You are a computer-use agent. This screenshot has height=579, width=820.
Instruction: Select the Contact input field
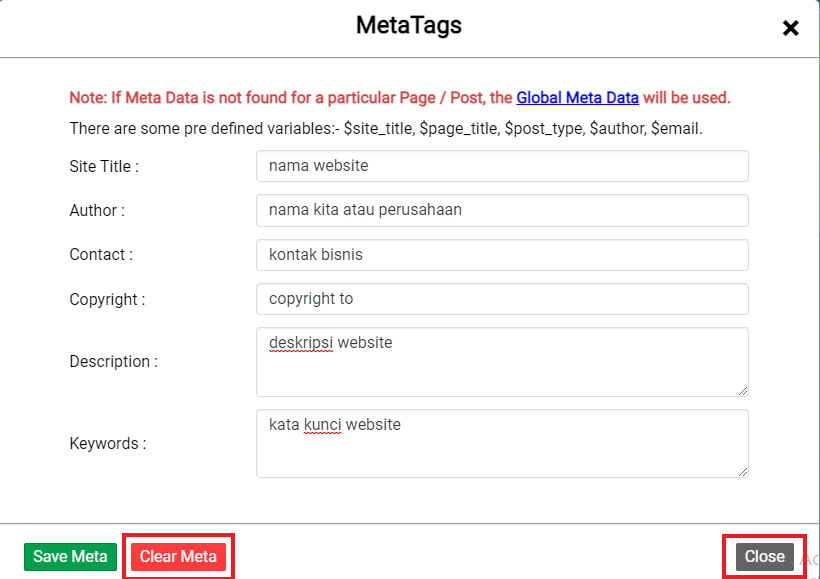(500, 255)
